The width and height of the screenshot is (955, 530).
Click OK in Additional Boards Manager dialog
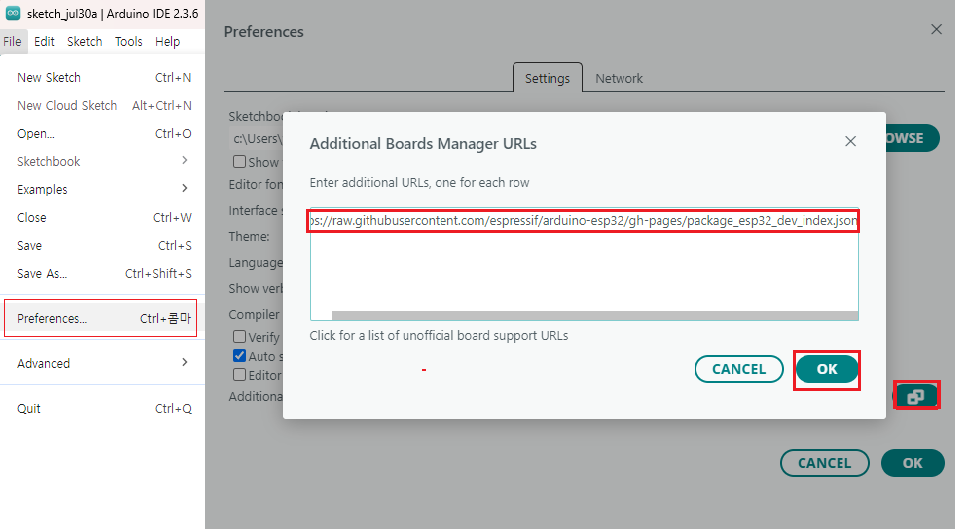click(826, 369)
